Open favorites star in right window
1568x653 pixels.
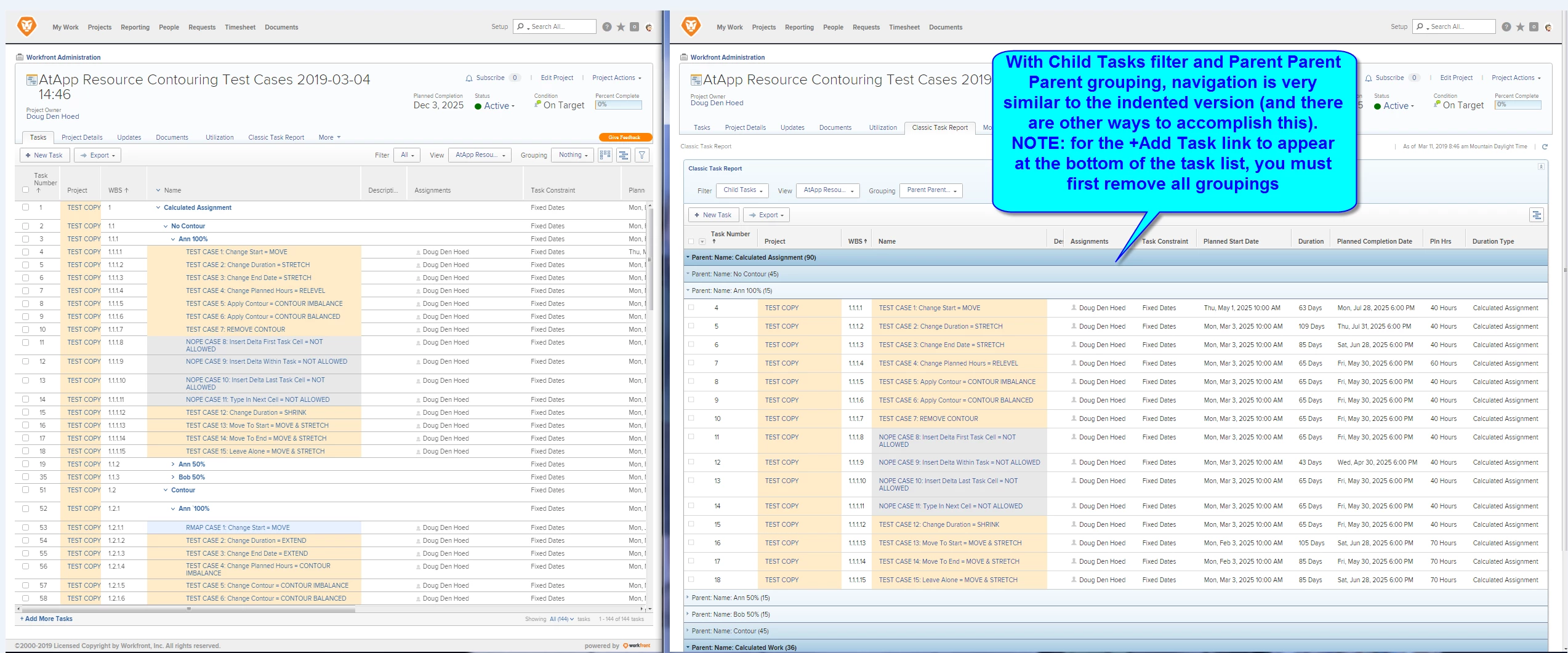click(x=1520, y=26)
